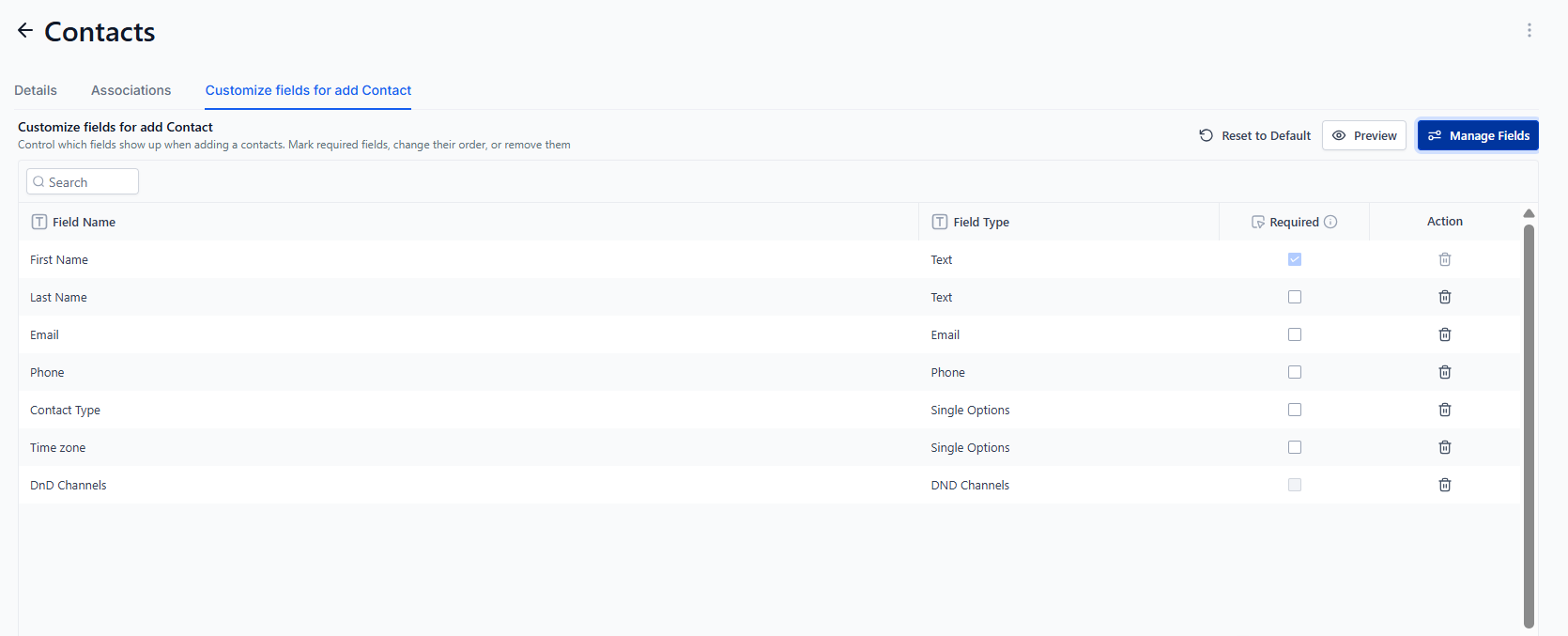The height and width of the screenshot is (636, 1568).
Task: Switch to the Details tab
Action: click(x=36, y=90)
